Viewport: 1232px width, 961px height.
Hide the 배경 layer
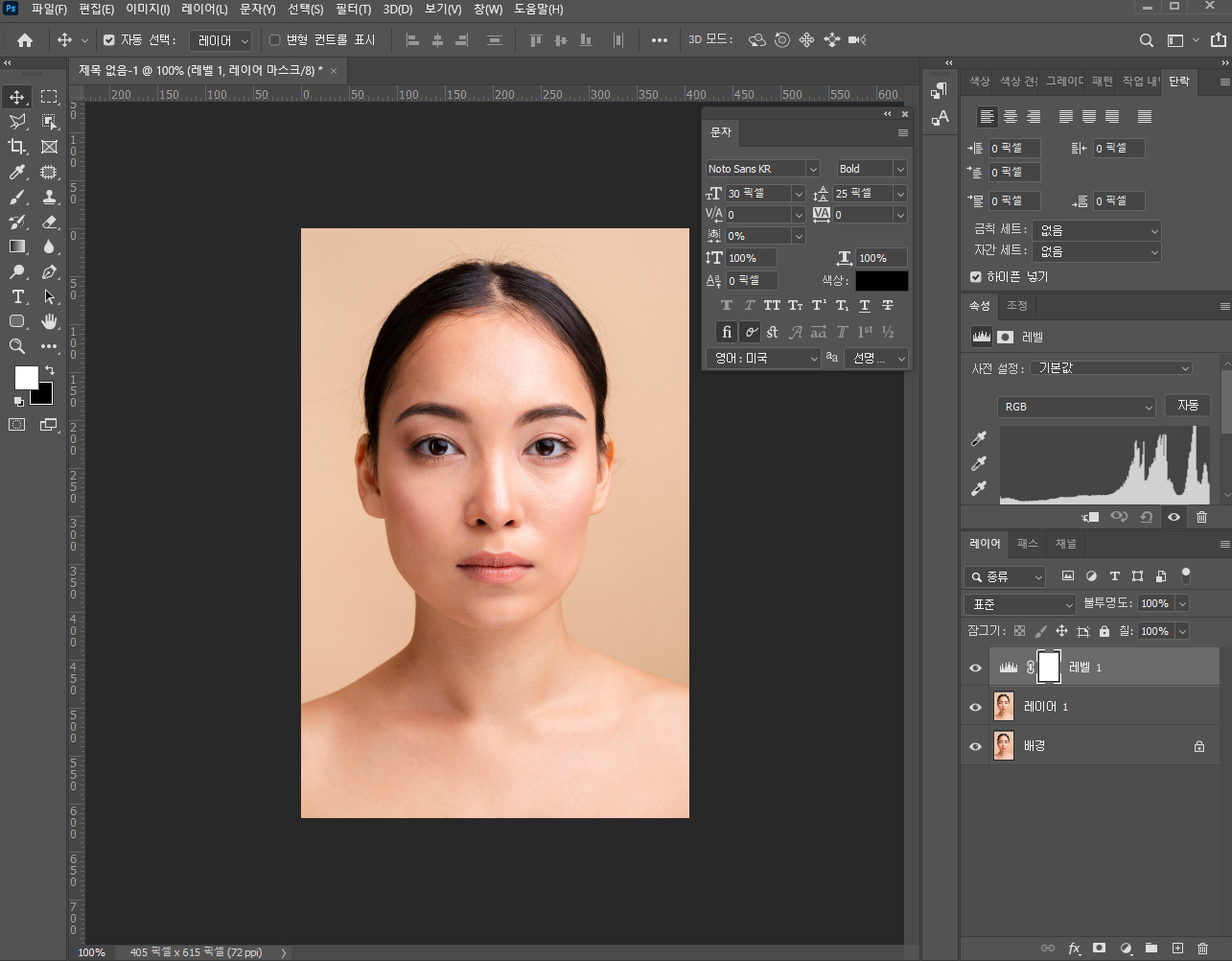click(976, 746)
